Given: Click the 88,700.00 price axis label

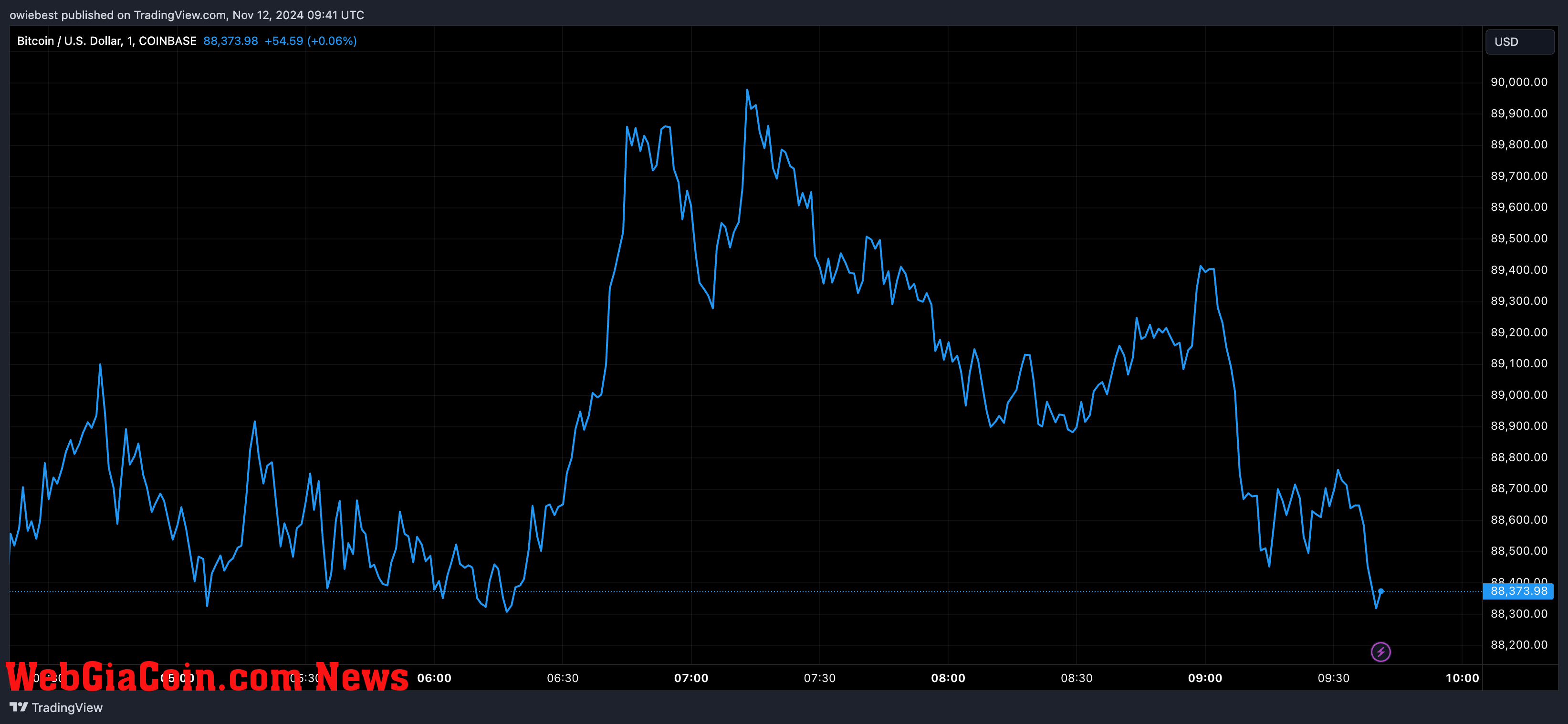Looking at the screenshot, I should coord(1519,488).
